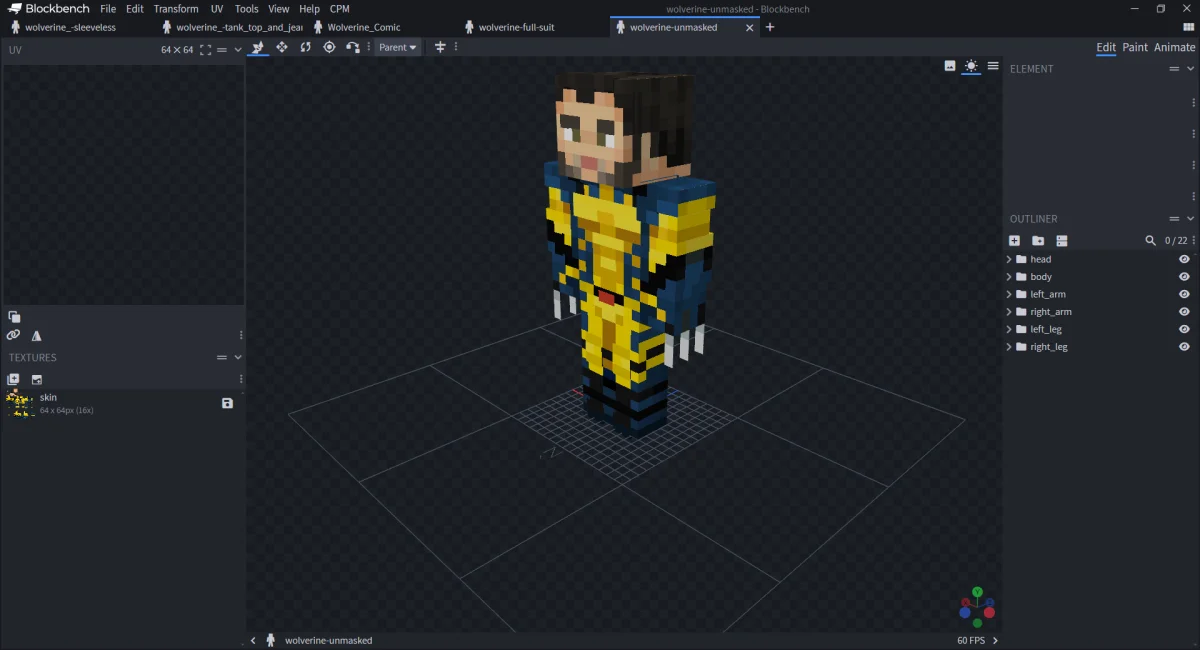Add a new tab with plus button
This screenshot has height=650, width=1200.
pyautogui.click(x=770, y=27)
